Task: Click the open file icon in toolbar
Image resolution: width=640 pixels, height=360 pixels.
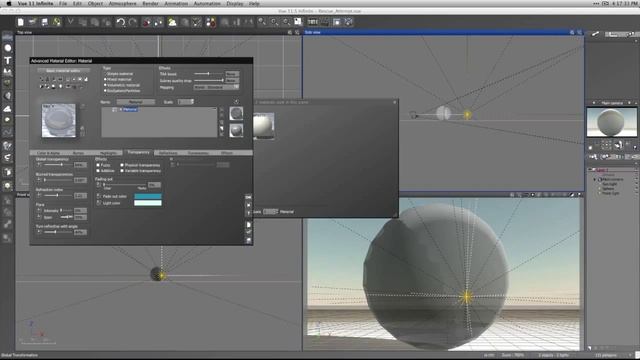Action: pyautogui.click(x=32, y=22)
